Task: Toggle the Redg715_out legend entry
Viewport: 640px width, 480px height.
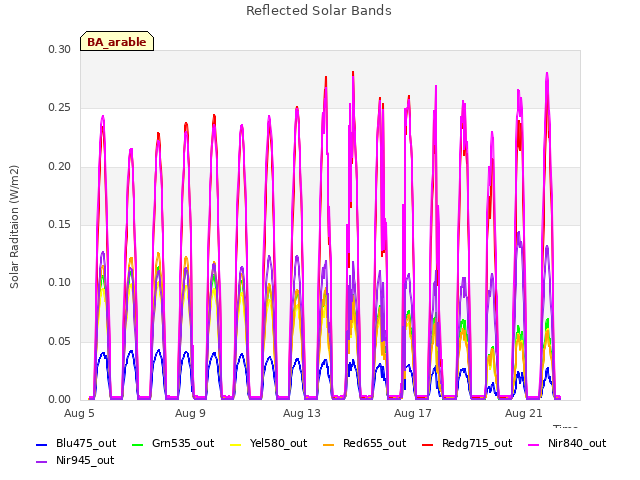Action: (x=467, y=443)
